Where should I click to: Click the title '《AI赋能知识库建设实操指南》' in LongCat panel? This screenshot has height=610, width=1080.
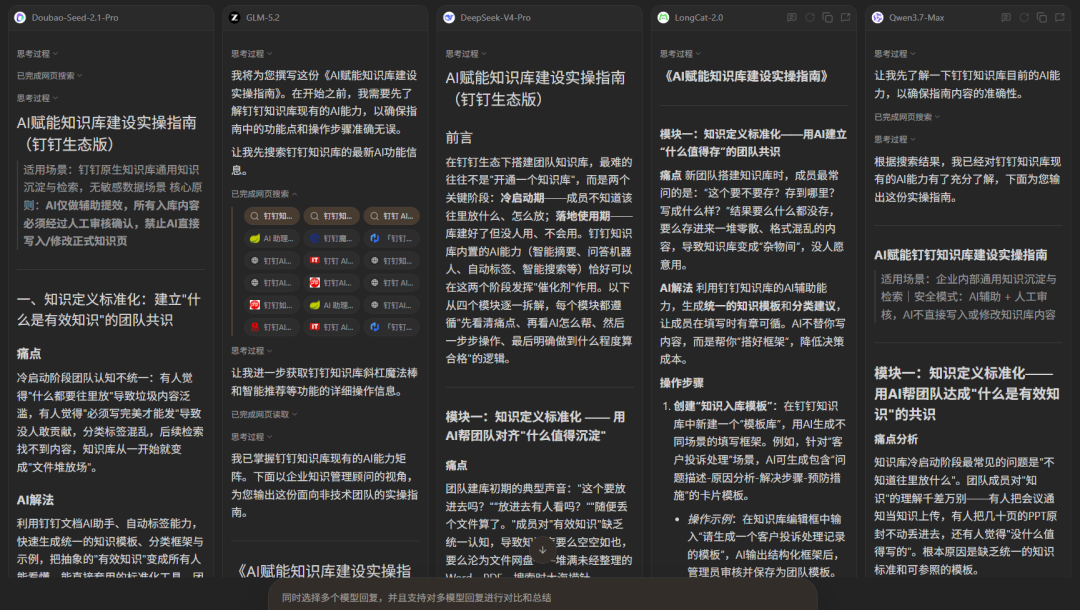click(745, 76)
